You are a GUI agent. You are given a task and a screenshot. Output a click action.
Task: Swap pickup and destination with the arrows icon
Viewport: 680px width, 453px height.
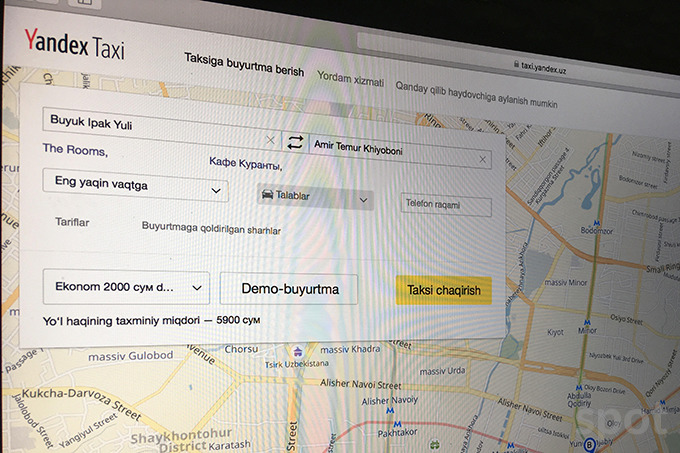coord(295,142)
